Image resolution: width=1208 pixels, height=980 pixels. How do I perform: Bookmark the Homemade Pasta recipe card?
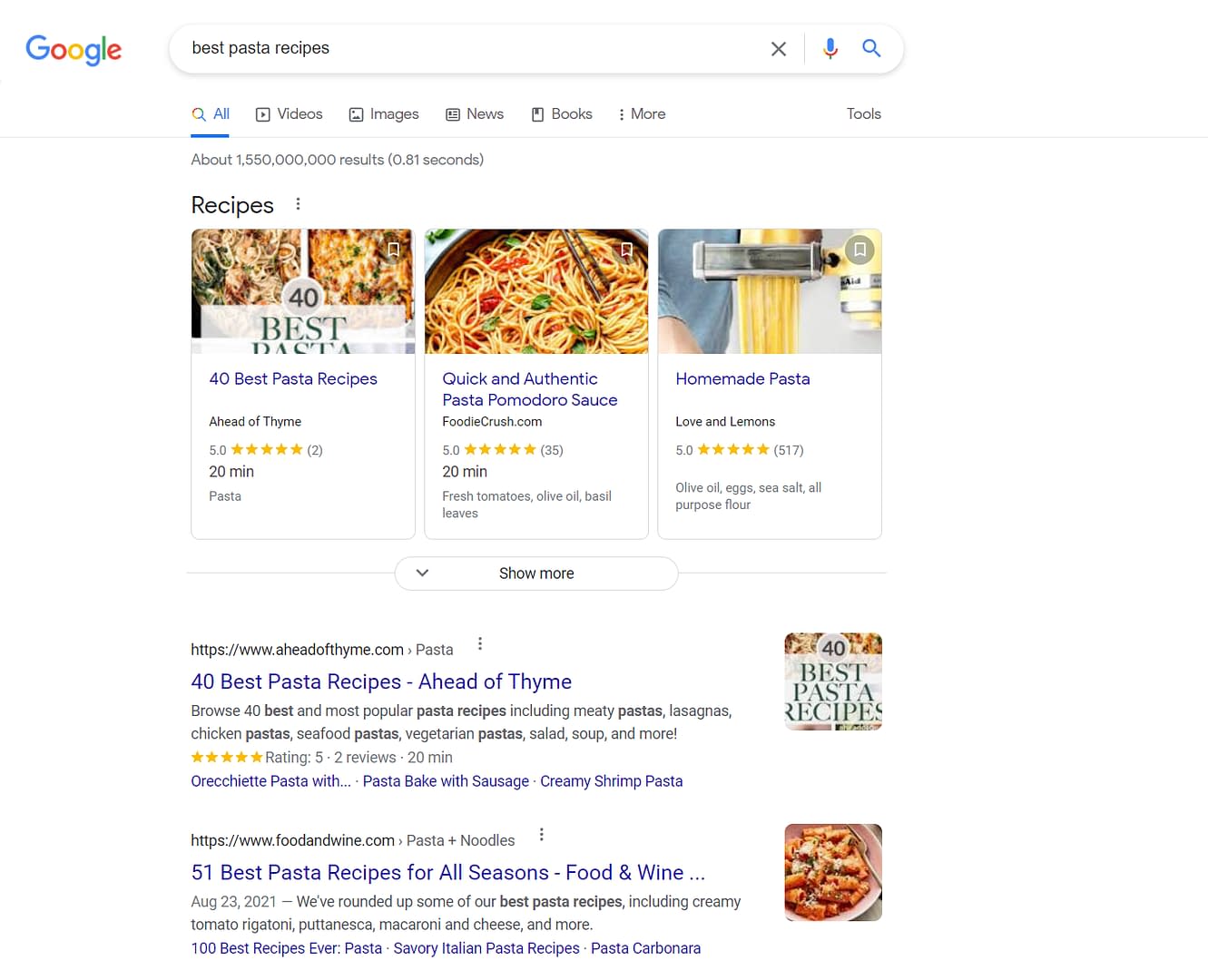859,249
